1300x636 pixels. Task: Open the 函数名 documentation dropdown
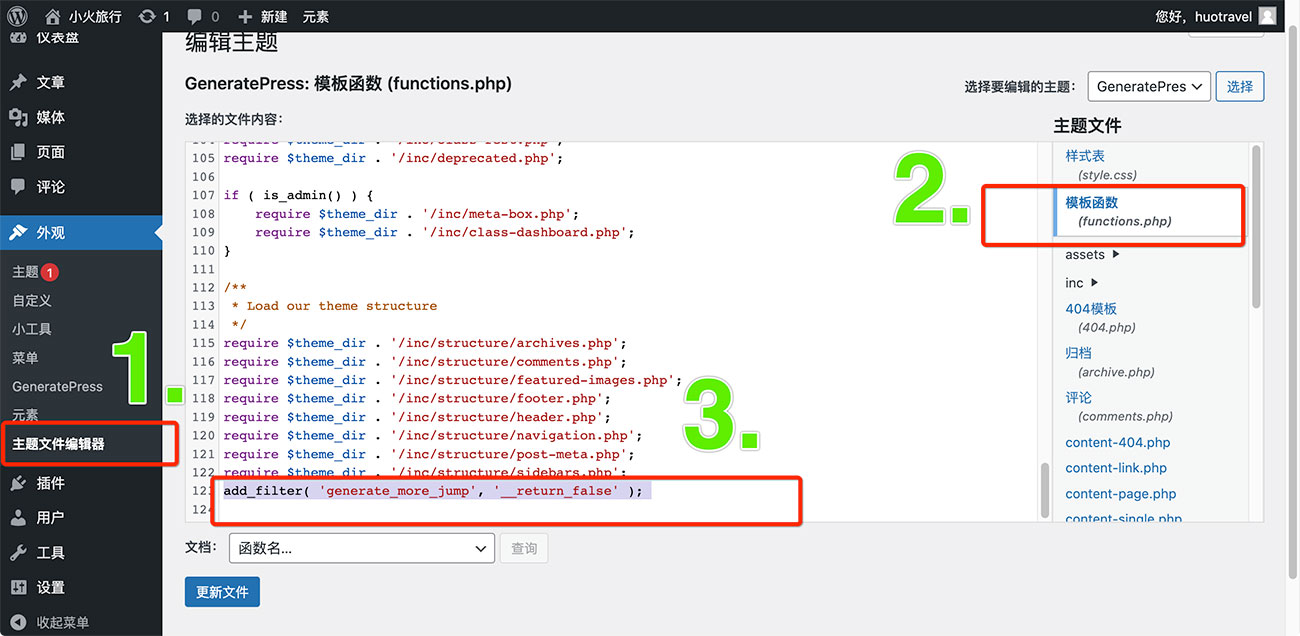click(x=362, y=548)
